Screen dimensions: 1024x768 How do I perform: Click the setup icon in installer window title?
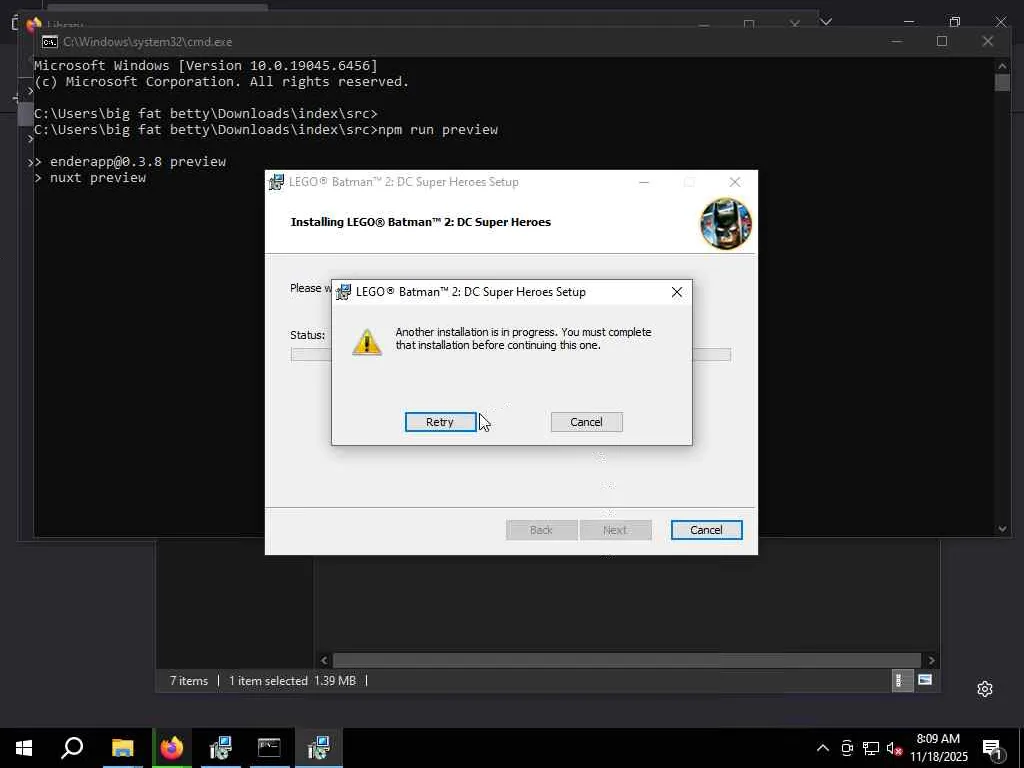click(277, 182)
